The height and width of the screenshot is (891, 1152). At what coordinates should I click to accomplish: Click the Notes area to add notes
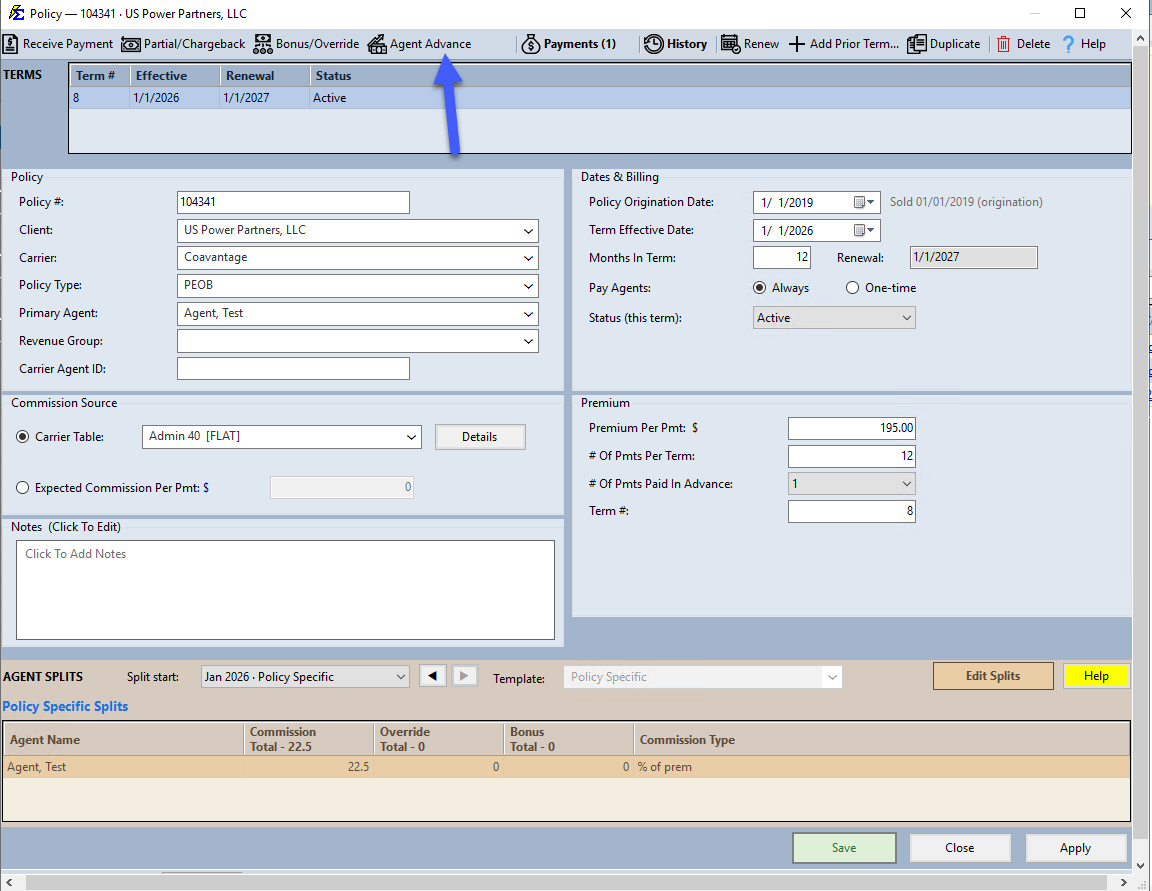pyautogui.click(x=285, y=590)
